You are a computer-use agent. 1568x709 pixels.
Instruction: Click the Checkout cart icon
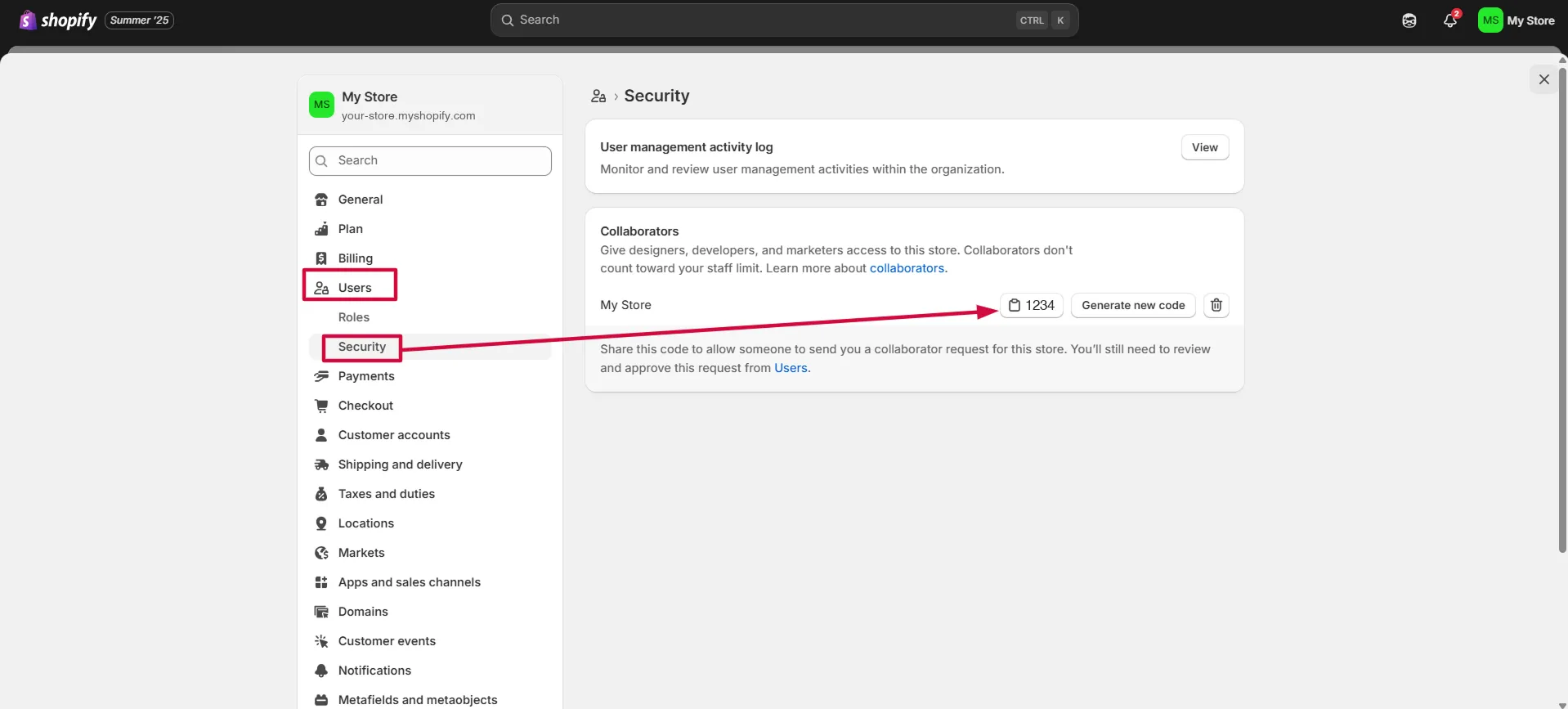tap(321, 406)
